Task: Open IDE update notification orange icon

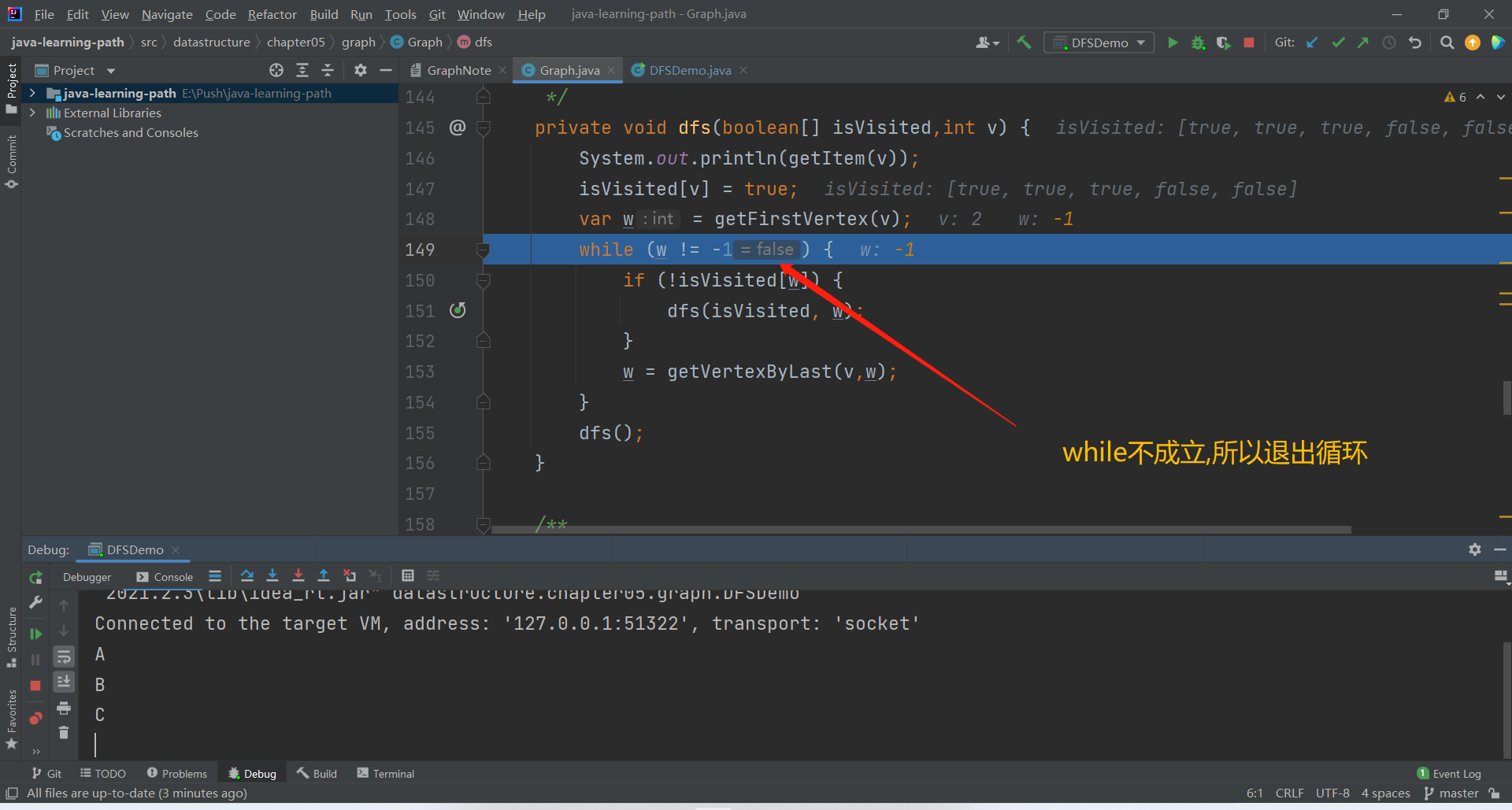Action: tap(1472, 43)
